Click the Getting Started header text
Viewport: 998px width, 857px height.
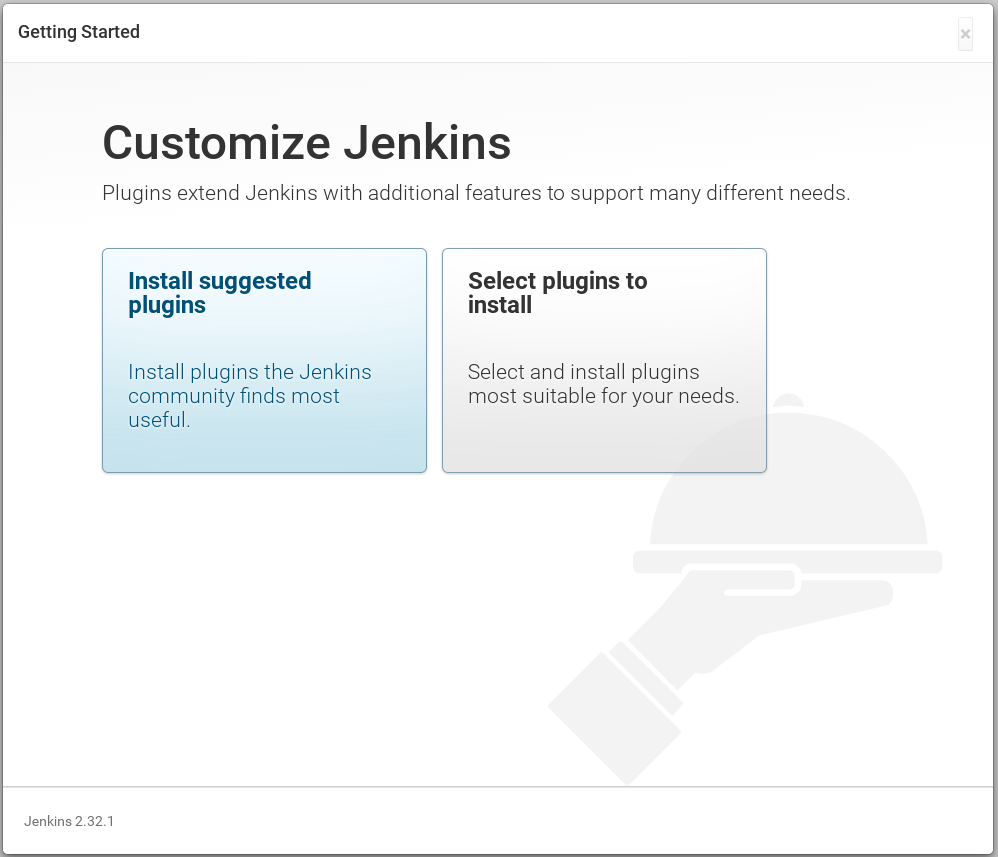coord(78,31)
